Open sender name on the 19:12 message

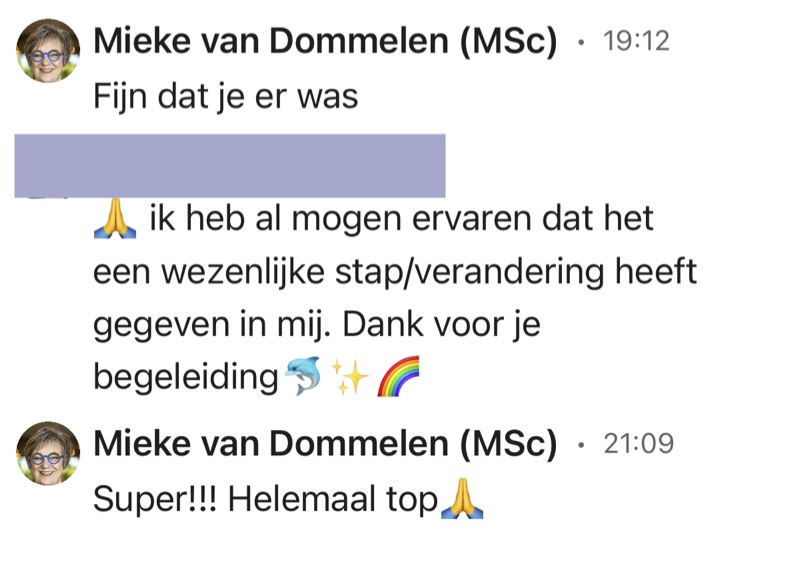tap(325, 43)
